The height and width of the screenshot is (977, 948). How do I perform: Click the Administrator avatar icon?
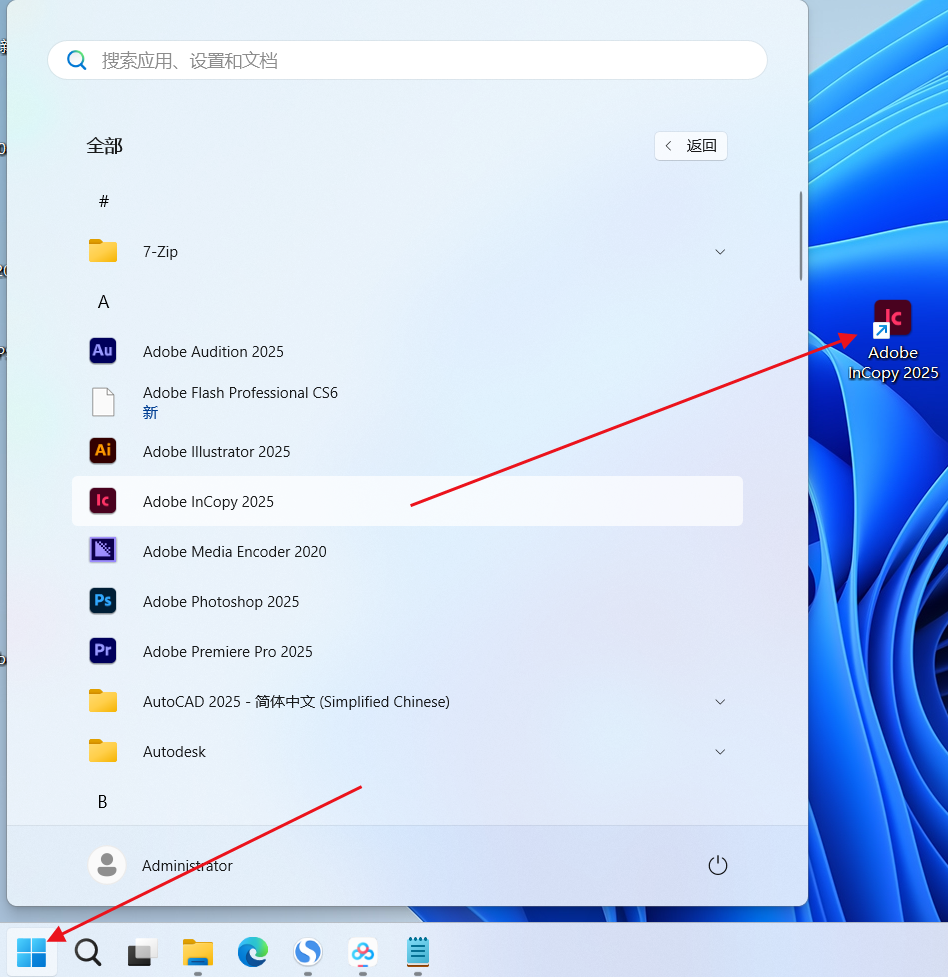coord(107,865)
